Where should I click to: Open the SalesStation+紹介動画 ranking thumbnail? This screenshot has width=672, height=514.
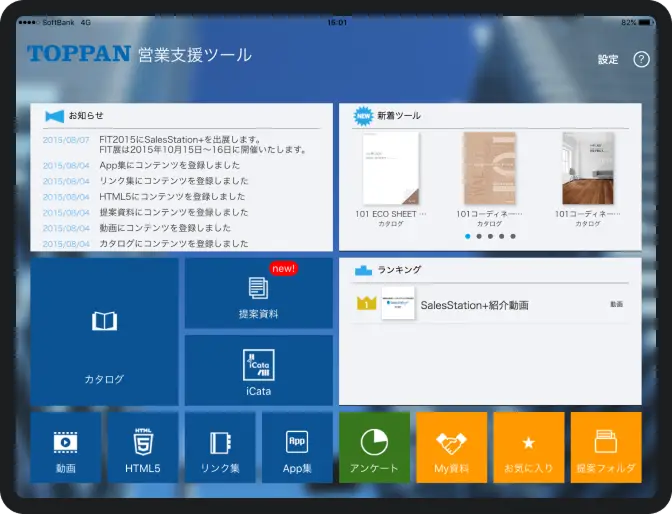(x=398, y=303)
